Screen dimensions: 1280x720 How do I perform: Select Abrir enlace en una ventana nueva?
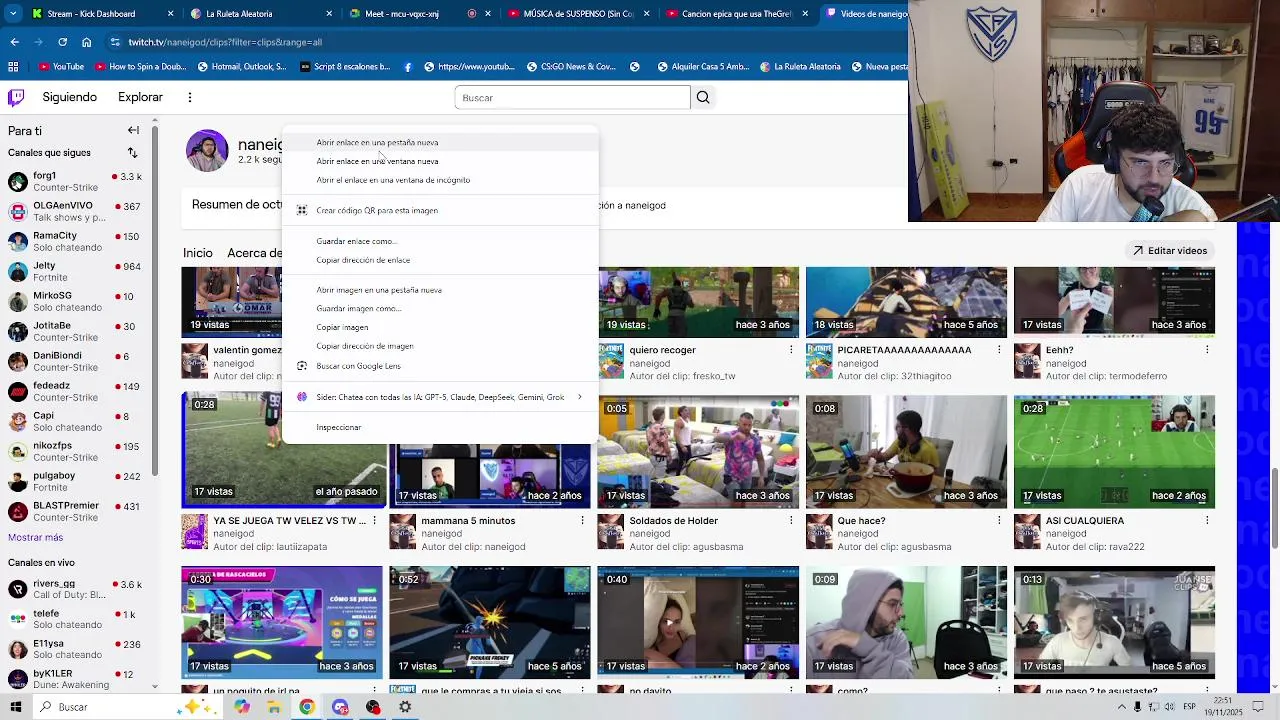pos(440,161)
